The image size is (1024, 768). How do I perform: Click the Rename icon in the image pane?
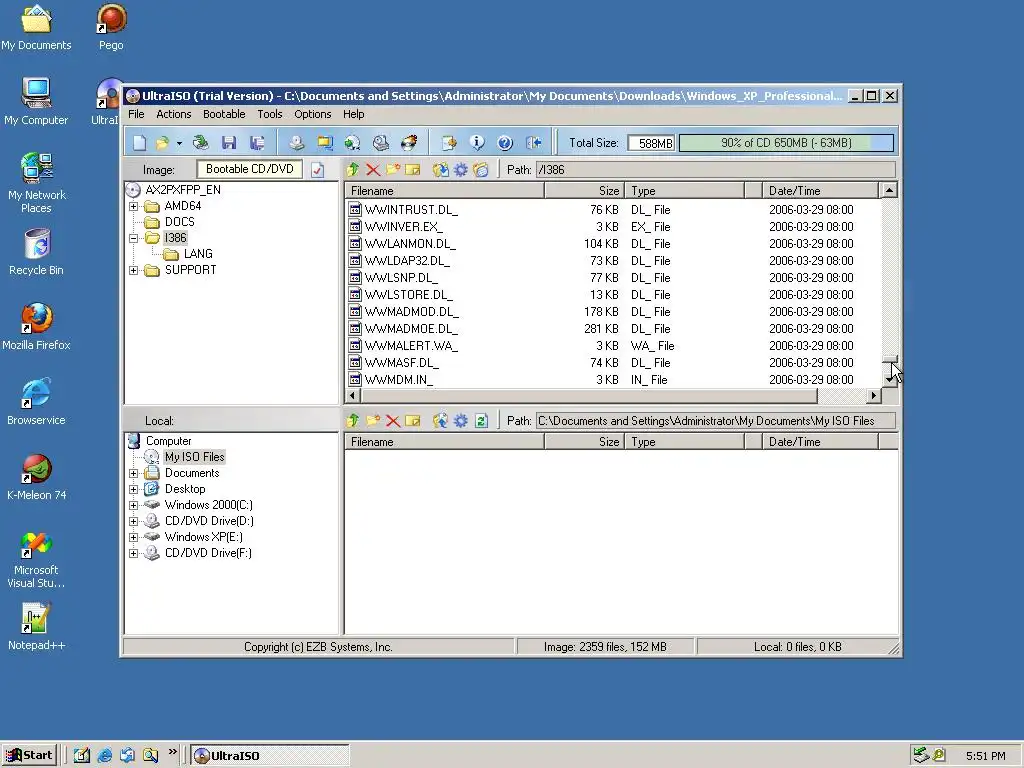click(413, 170)
